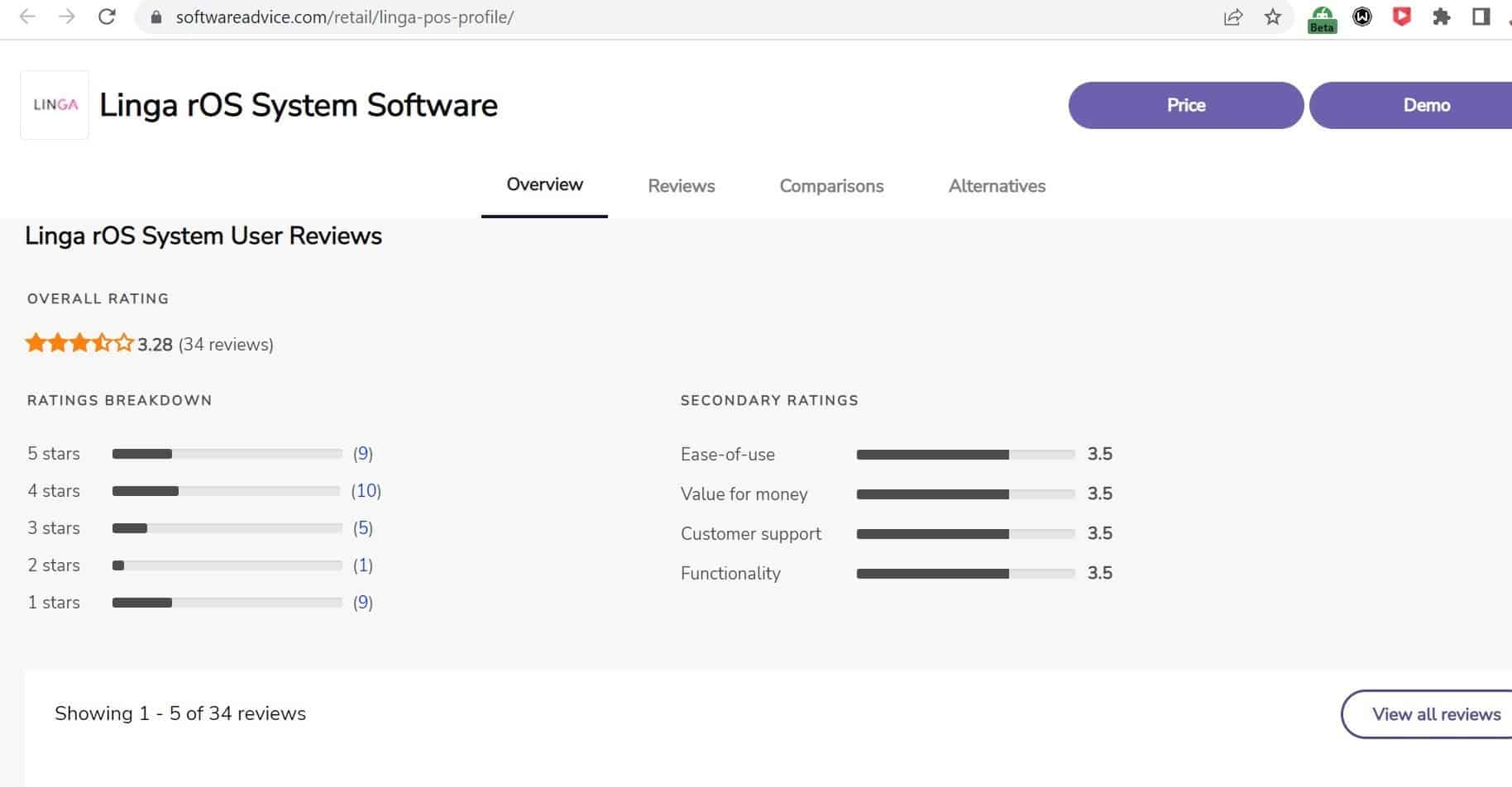The image size is (1512, 787).
Task: Click the browser forward arrow
Action: (67, 17)
